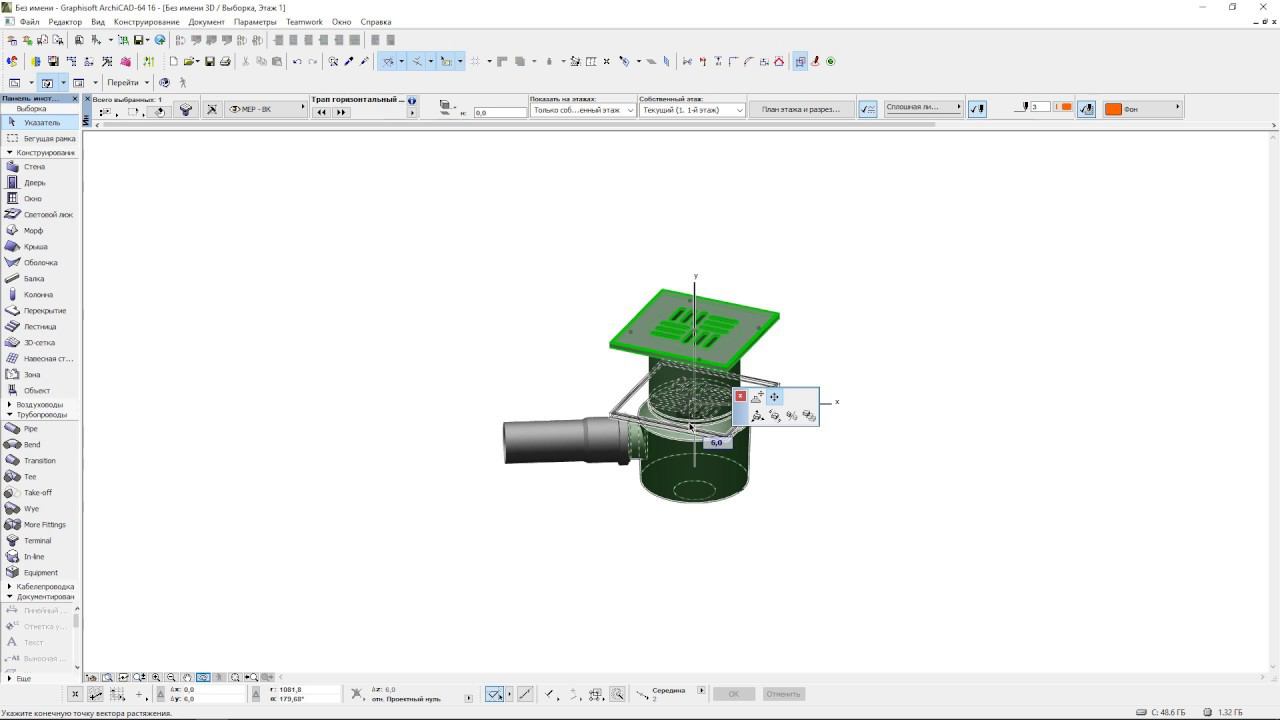Click the Undo arrow icon
This screenshot has width=1280, height=720.
click(x=297, y=62)
